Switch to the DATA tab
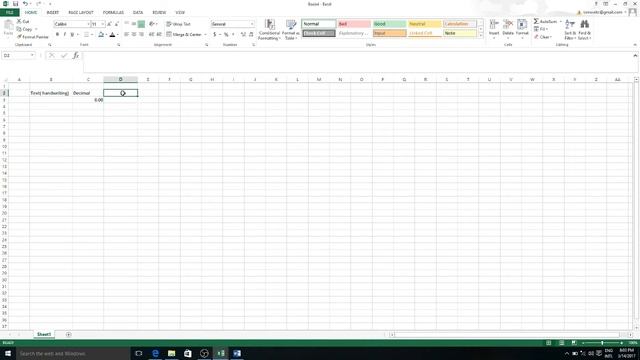 pyautogui.click(x=138, y=13)
